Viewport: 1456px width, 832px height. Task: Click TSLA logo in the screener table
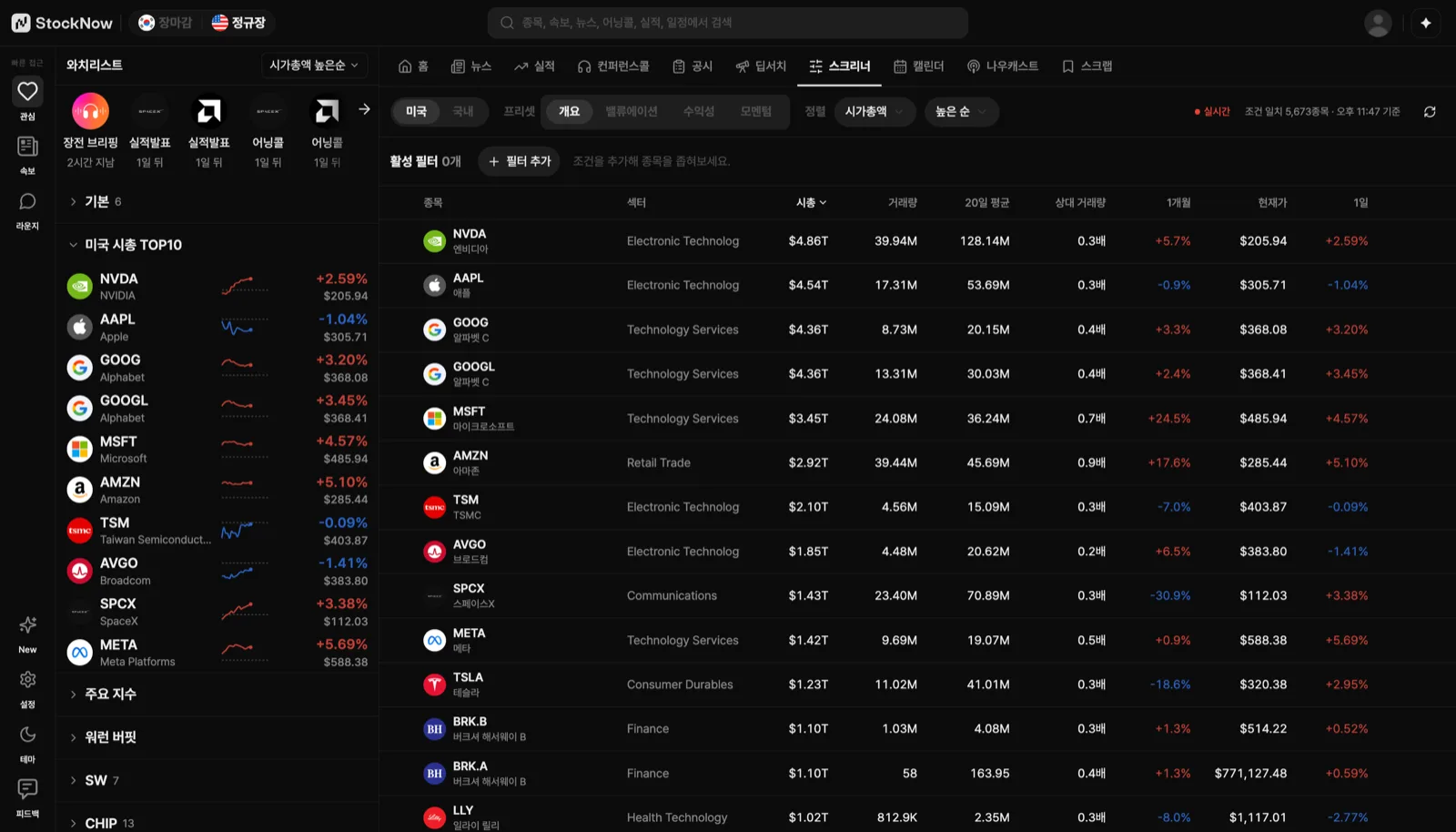[434, 685]
